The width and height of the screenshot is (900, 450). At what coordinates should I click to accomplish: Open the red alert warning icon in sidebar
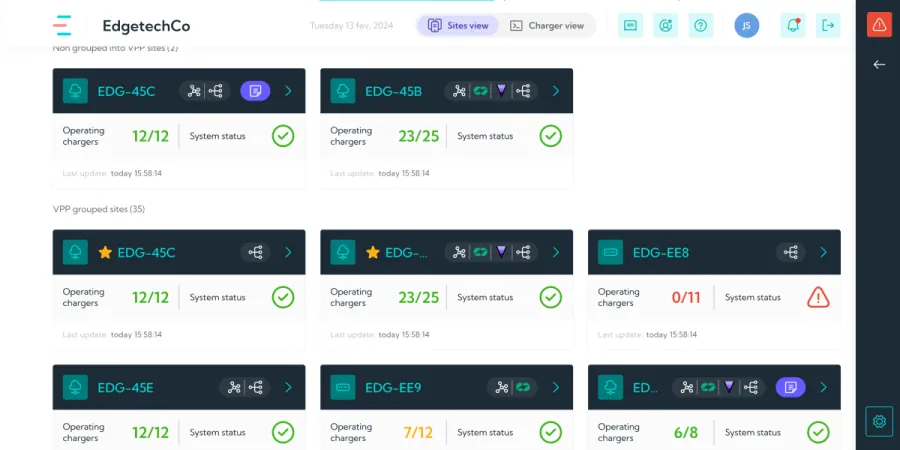(x=879, y=25)
